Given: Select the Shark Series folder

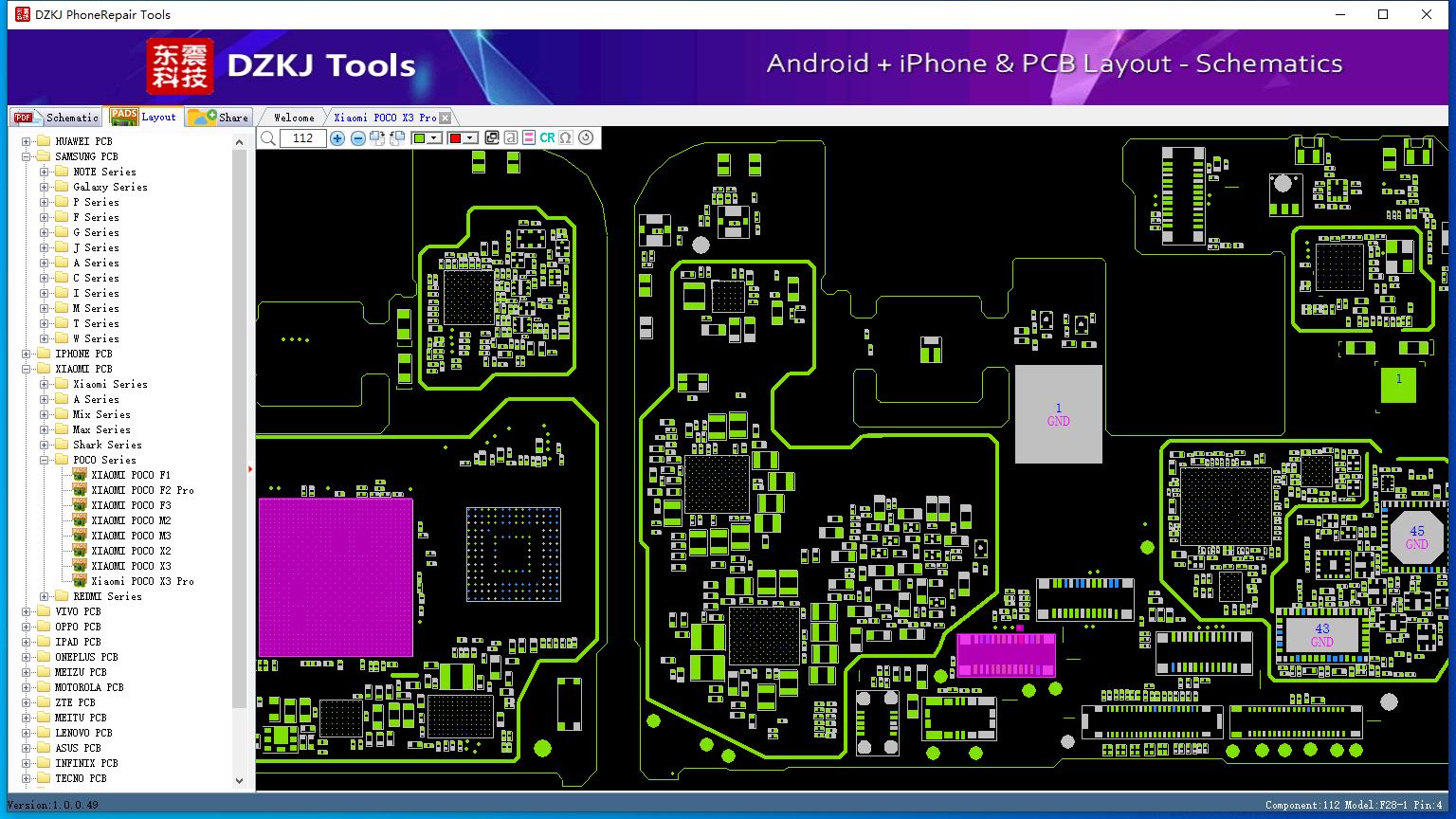Looking at the screenshot, I should 107,445.
